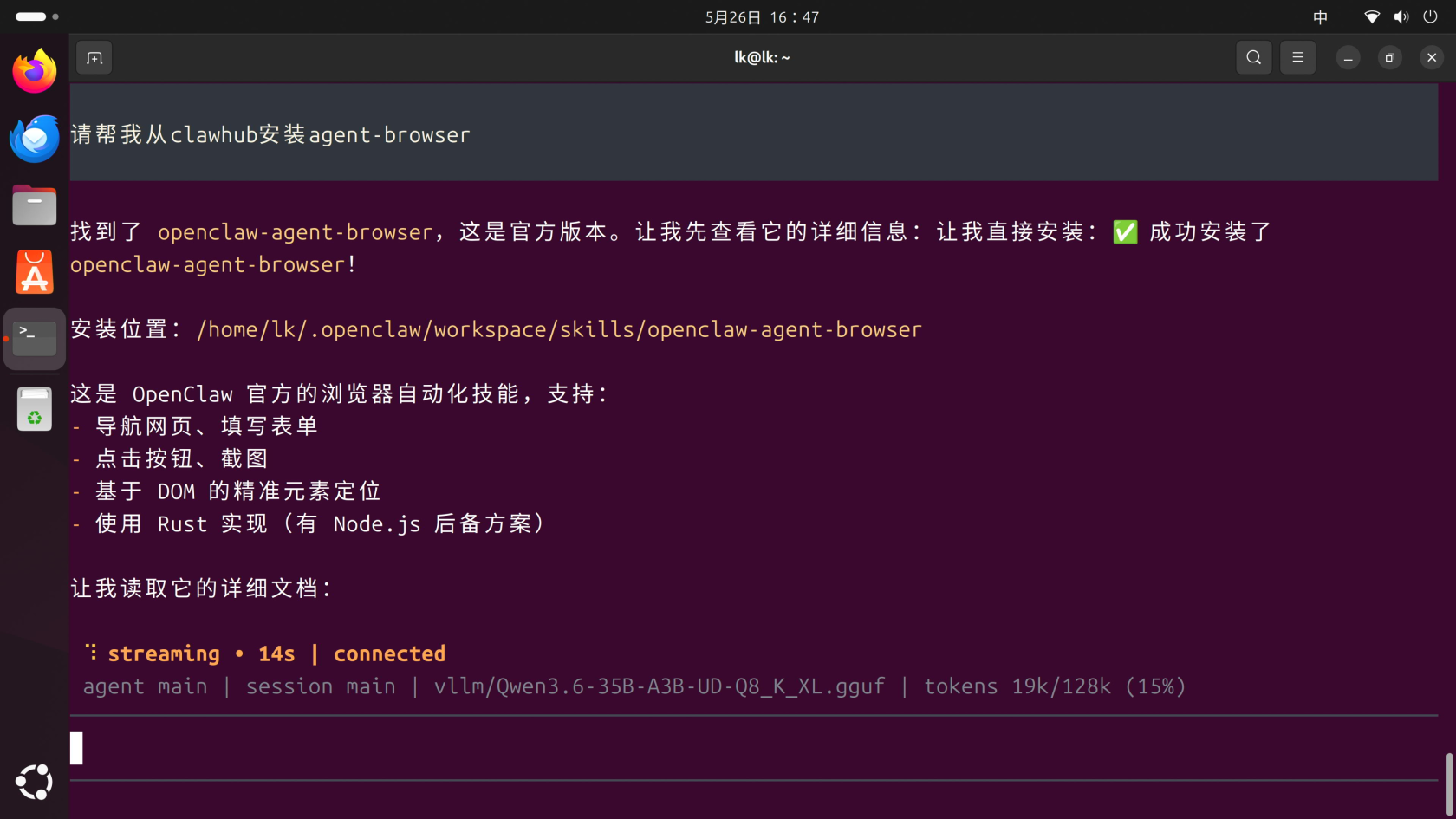This screenshot has height=819, width=1456.
Task: Click the model name vllm/Qwen3.6-35B-A3B-UD-Q8_K_XL.gguf
Action: coord(659,686)
